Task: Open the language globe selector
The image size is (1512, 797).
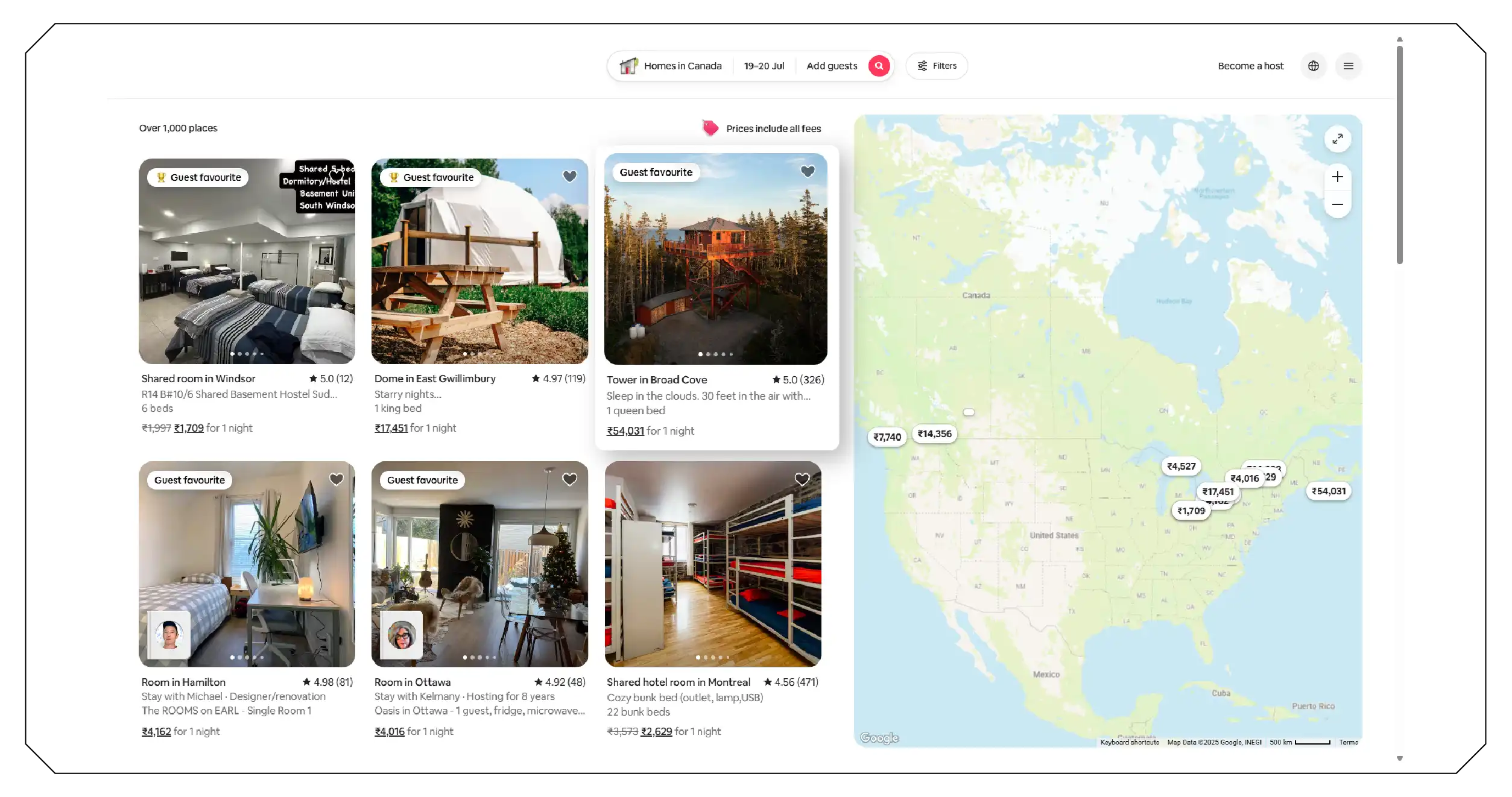Action: tap(1313, 66)
